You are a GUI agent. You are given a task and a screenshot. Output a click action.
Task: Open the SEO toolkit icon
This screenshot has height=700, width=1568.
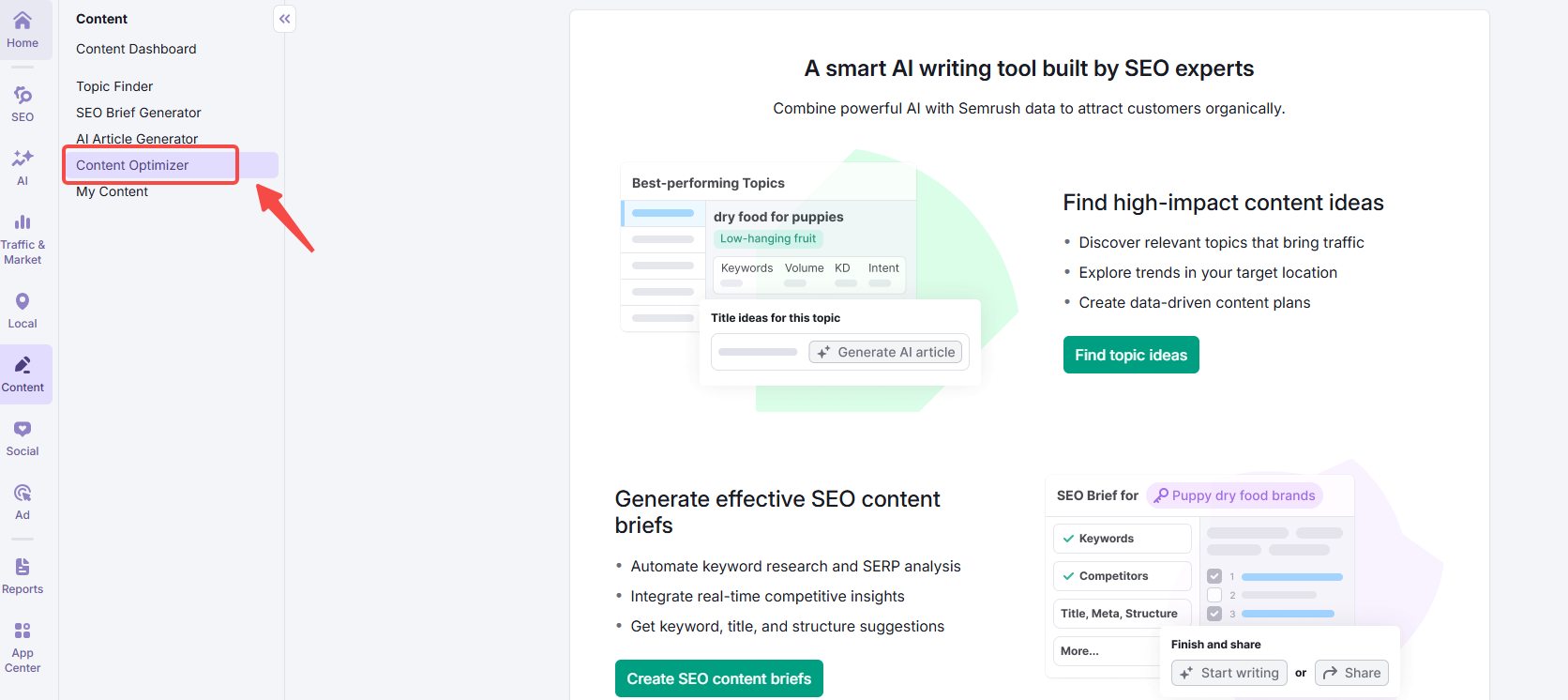click(23, 103)
